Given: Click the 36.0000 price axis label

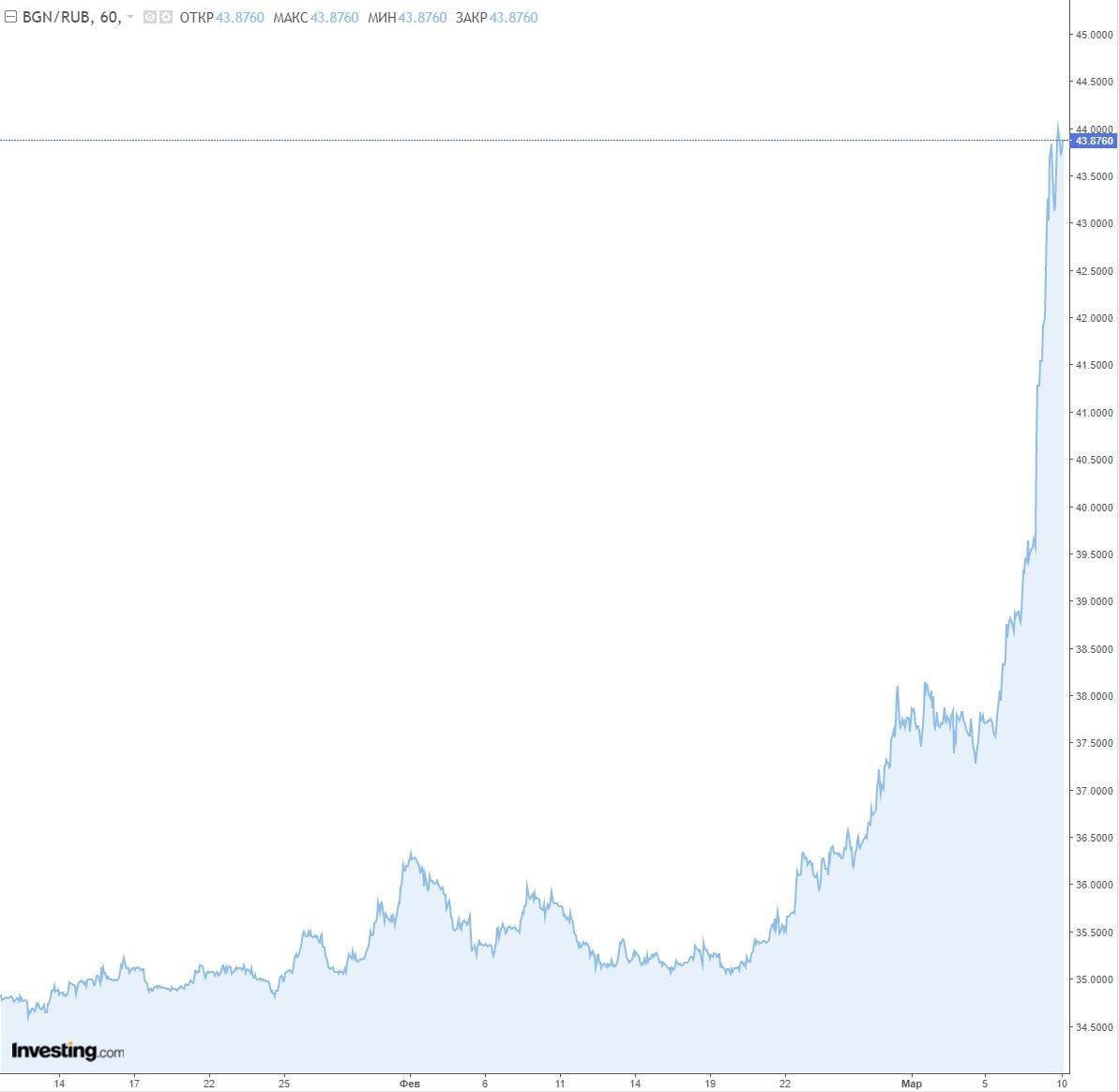Looking at the screenshot, I should [x=1094, y=885].
